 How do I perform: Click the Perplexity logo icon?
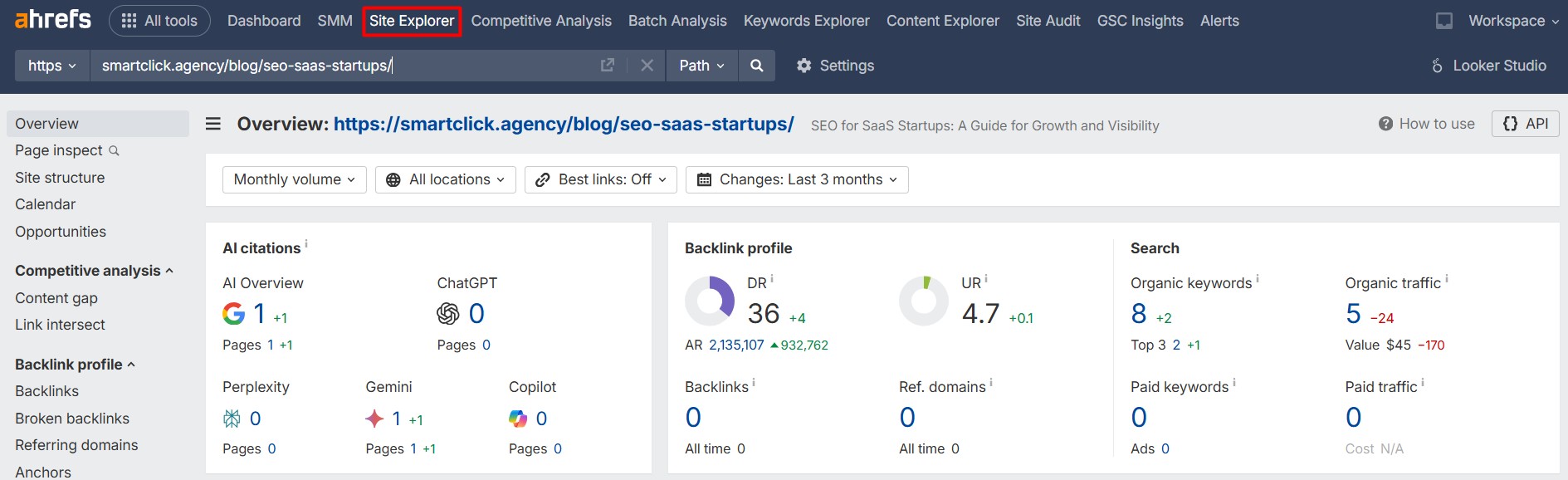(x=232, y=419)
